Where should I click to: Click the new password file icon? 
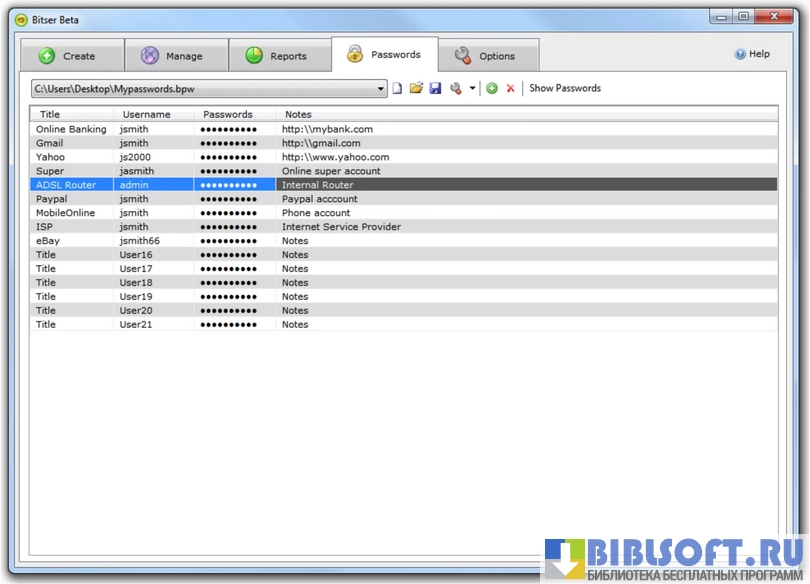click(x=397, y=89)
